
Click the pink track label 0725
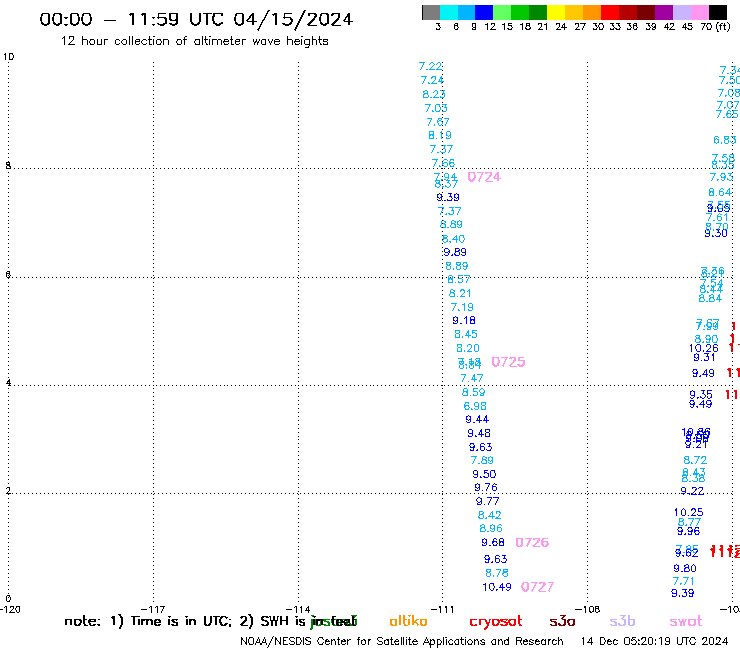click(508, 362)
